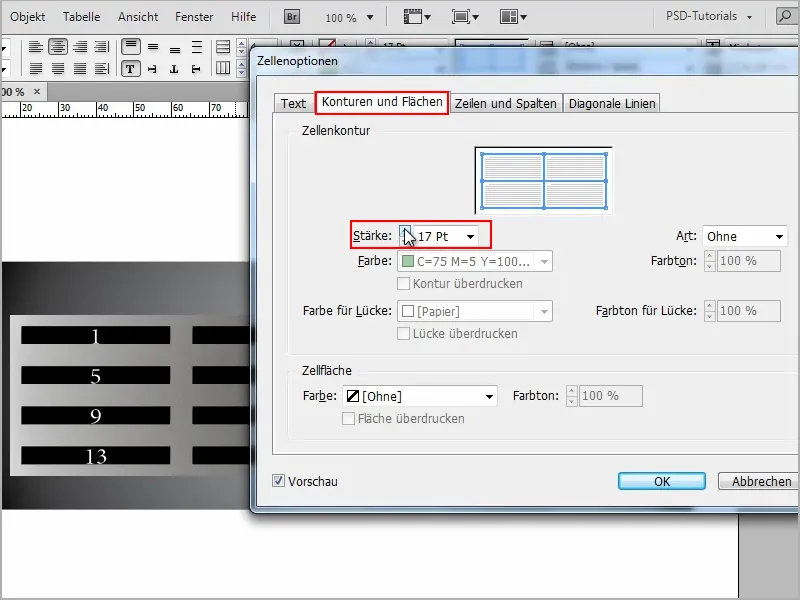Open the Farbe für Lücke dropdown
The width and height of the screenshot is (800, 600).
[475, 311]
